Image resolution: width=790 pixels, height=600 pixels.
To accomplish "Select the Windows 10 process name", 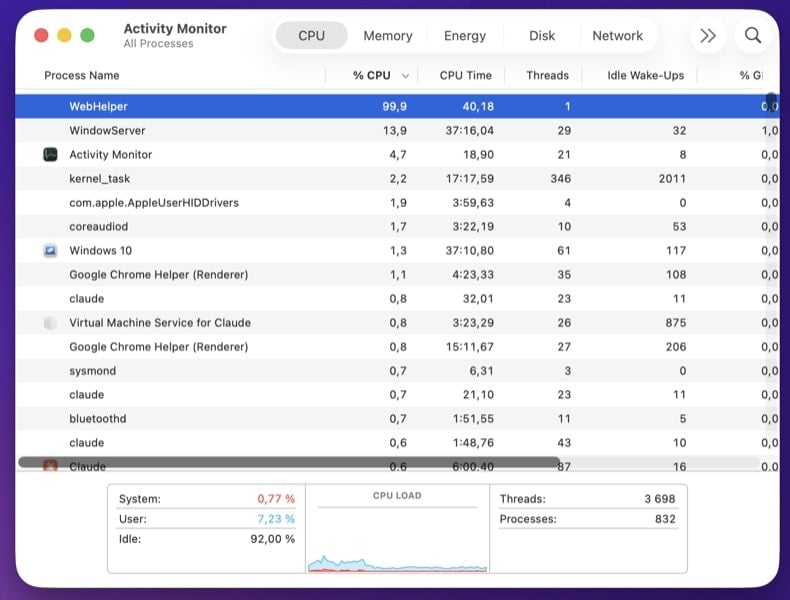I will (100, 250).
